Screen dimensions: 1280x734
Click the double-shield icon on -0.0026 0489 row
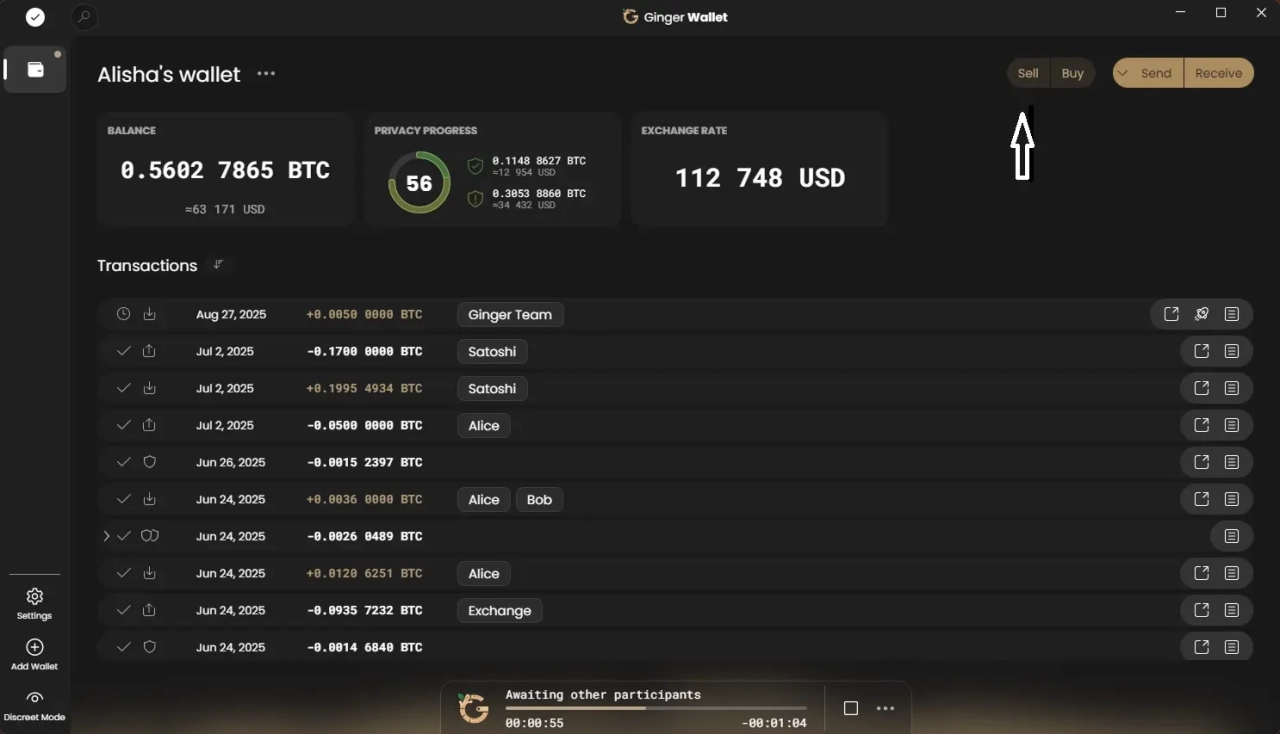coord(150,536)
